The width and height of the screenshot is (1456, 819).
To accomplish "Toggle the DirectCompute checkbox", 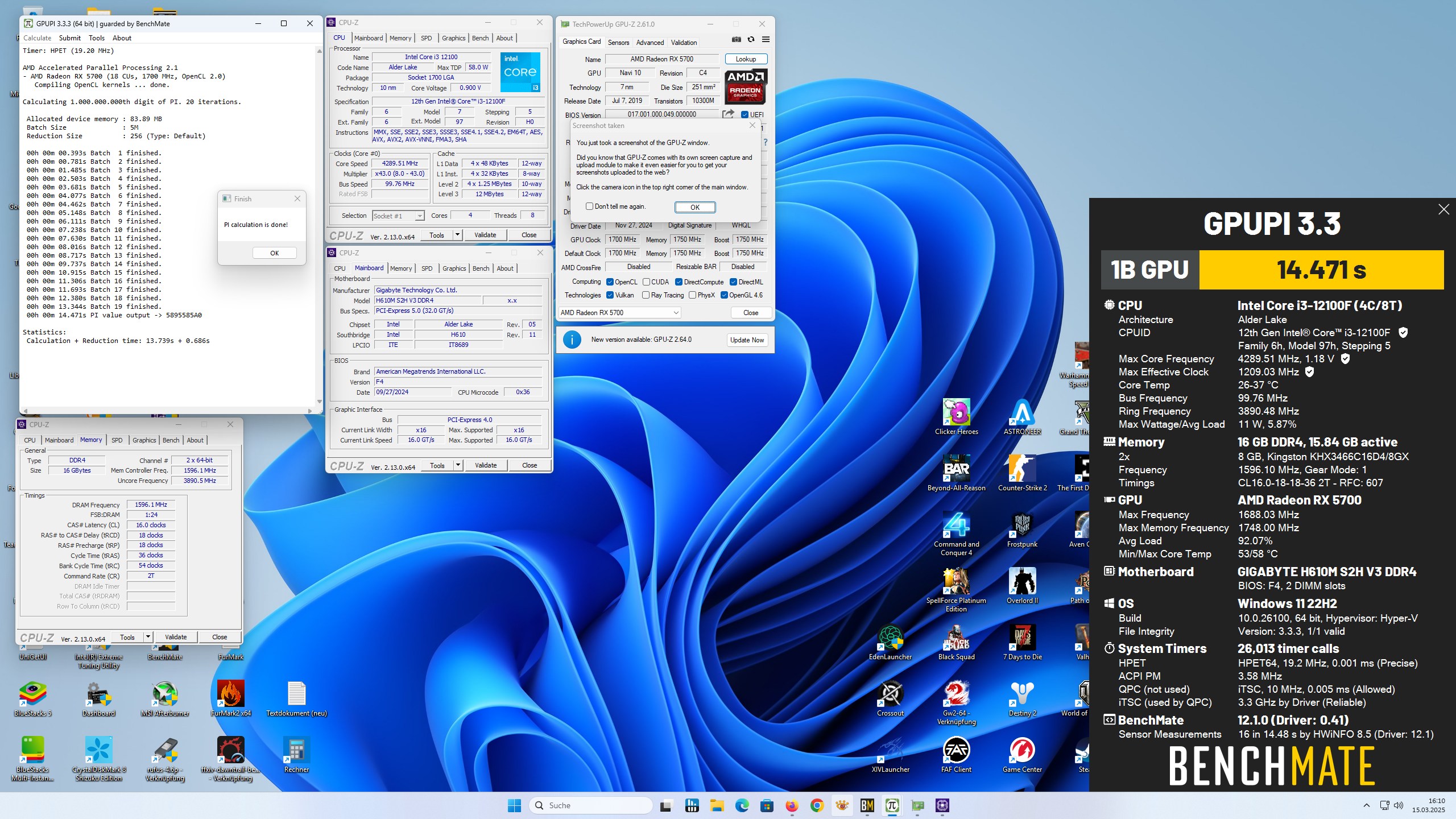I will coord(679,282).
